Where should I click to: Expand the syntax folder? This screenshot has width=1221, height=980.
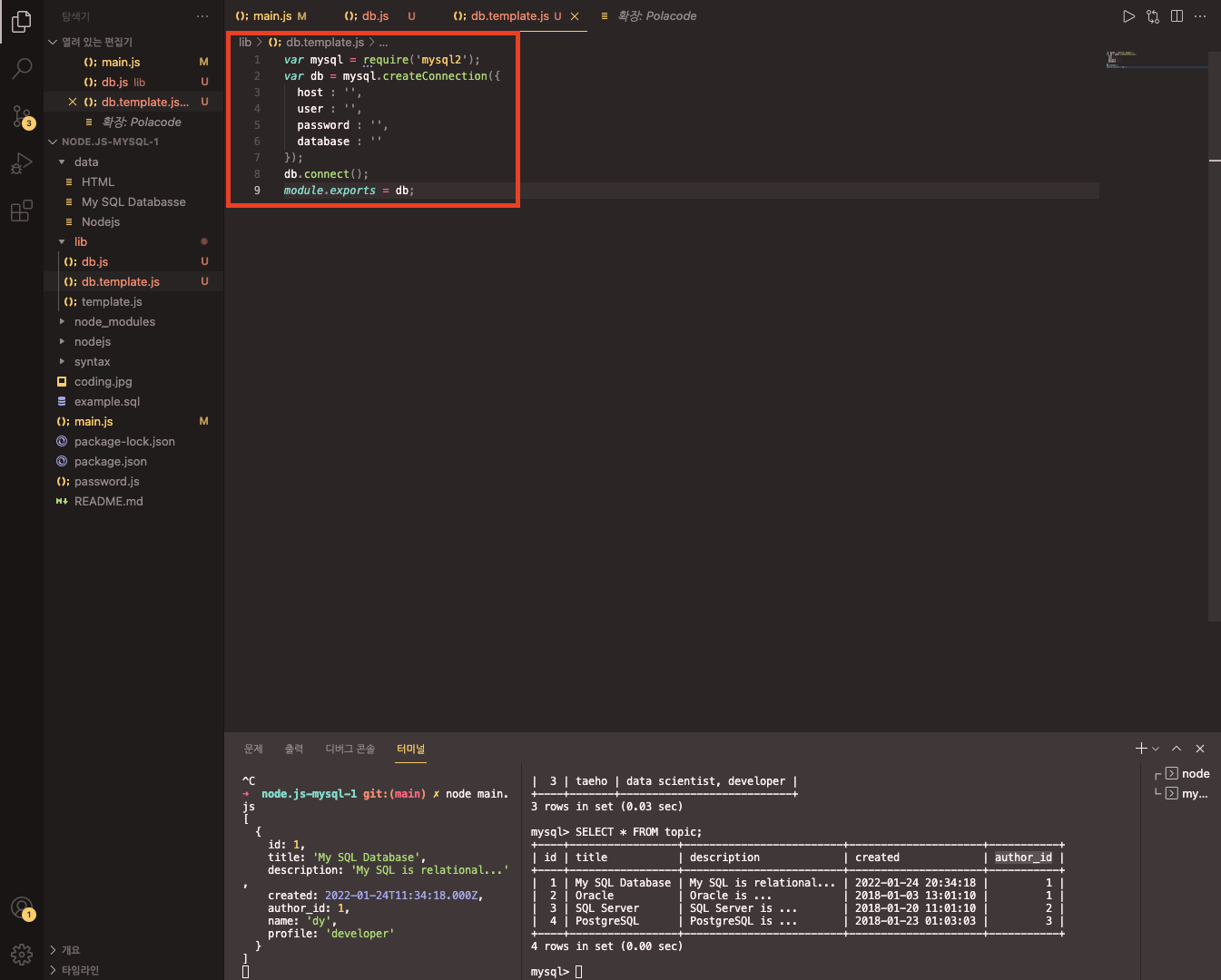click(133, 361)
